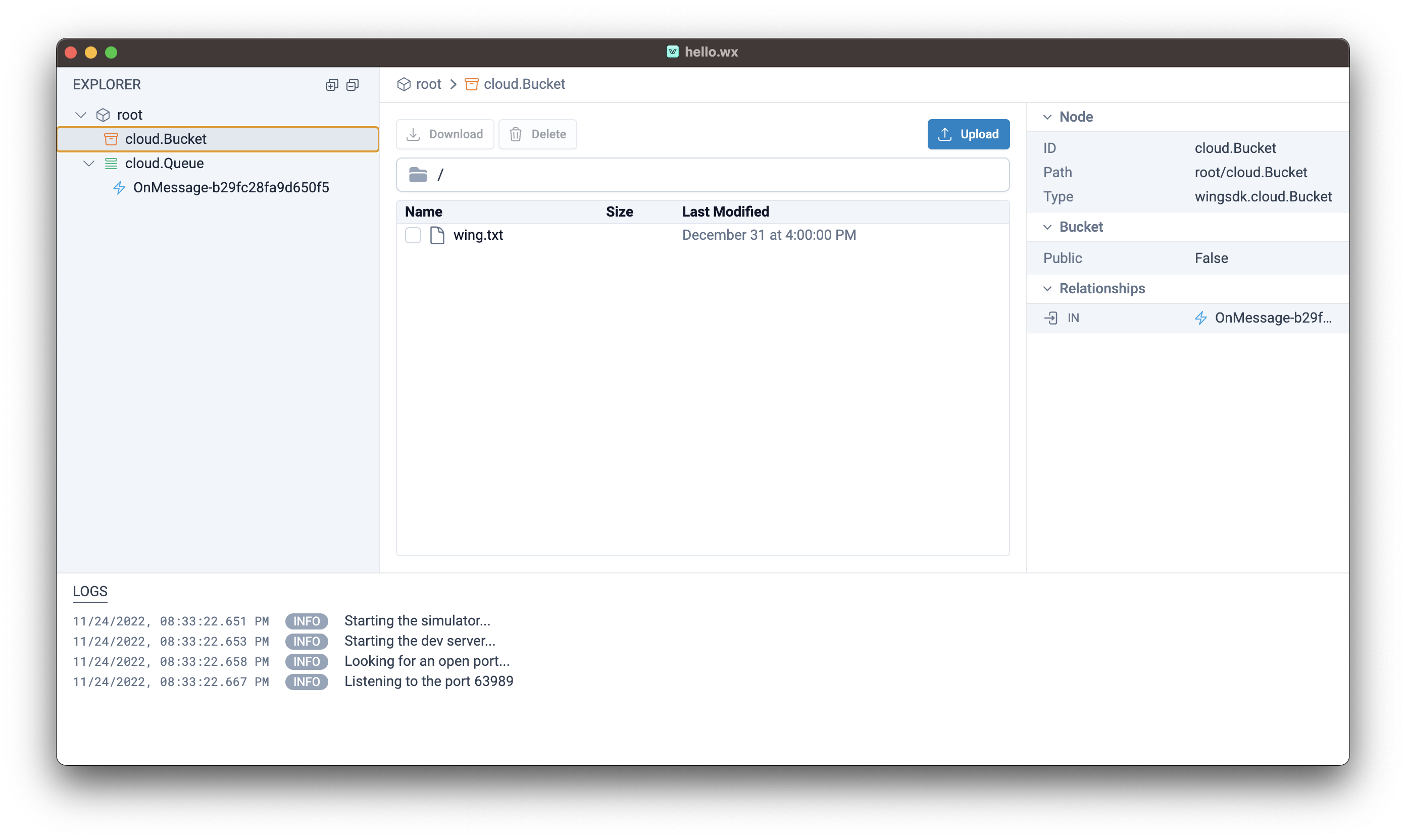The height and width of the screenshot is (840, 1406).
Task: Click the root breadcrumb link
Action: pyautogui.click(x=429, y=84)
